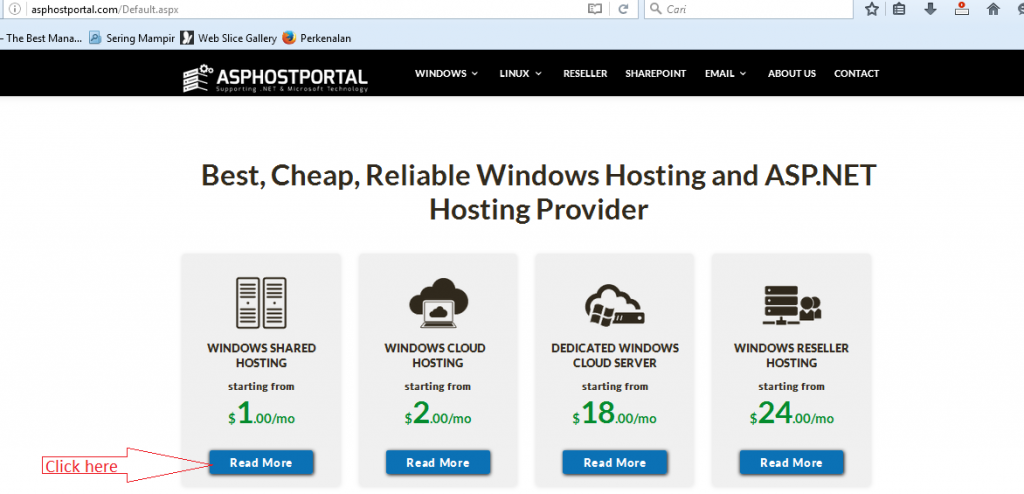
Task: Click the Windows Shared Hosting server icon
Action: point(261,303)
